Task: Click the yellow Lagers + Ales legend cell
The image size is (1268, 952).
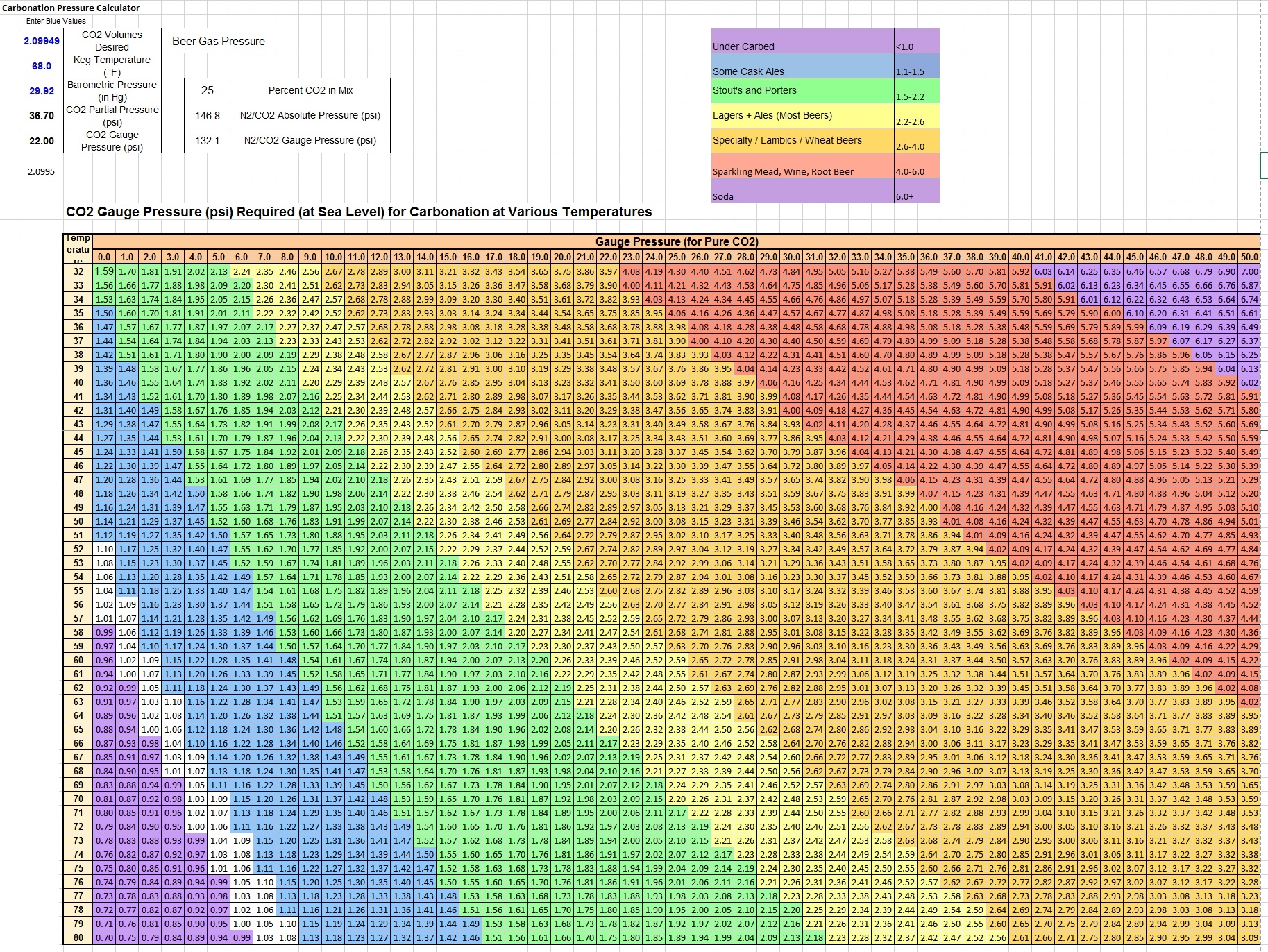Action: [802, 115]
